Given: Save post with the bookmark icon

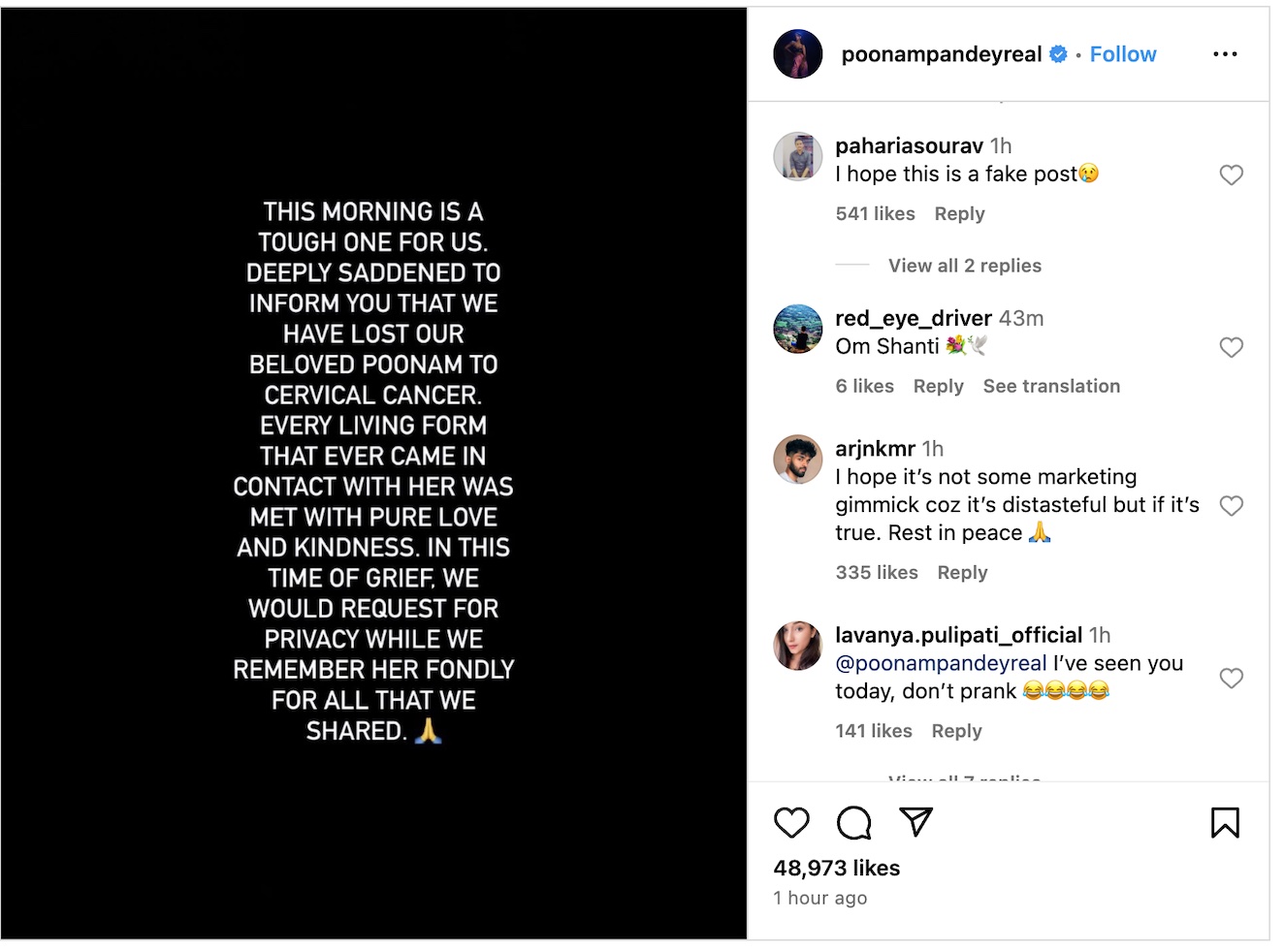Looking at the screenshot, I should [1225, 823].
